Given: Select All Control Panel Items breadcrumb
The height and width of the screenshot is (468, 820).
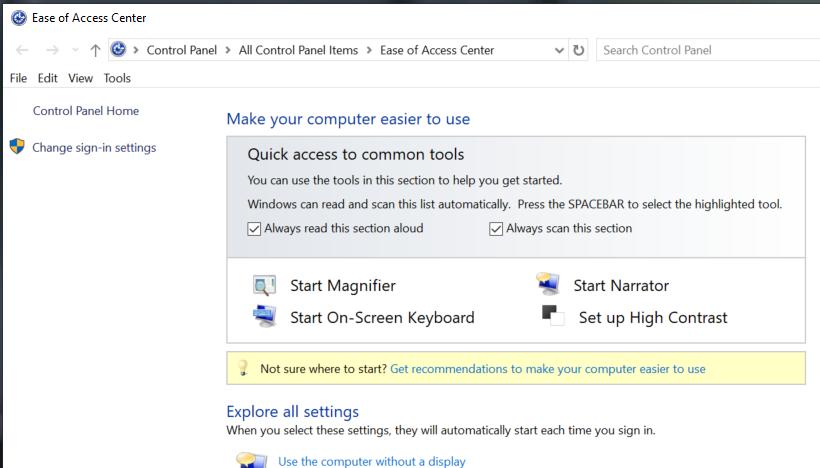Looking at the screenshot, I should tap(299, 50).
